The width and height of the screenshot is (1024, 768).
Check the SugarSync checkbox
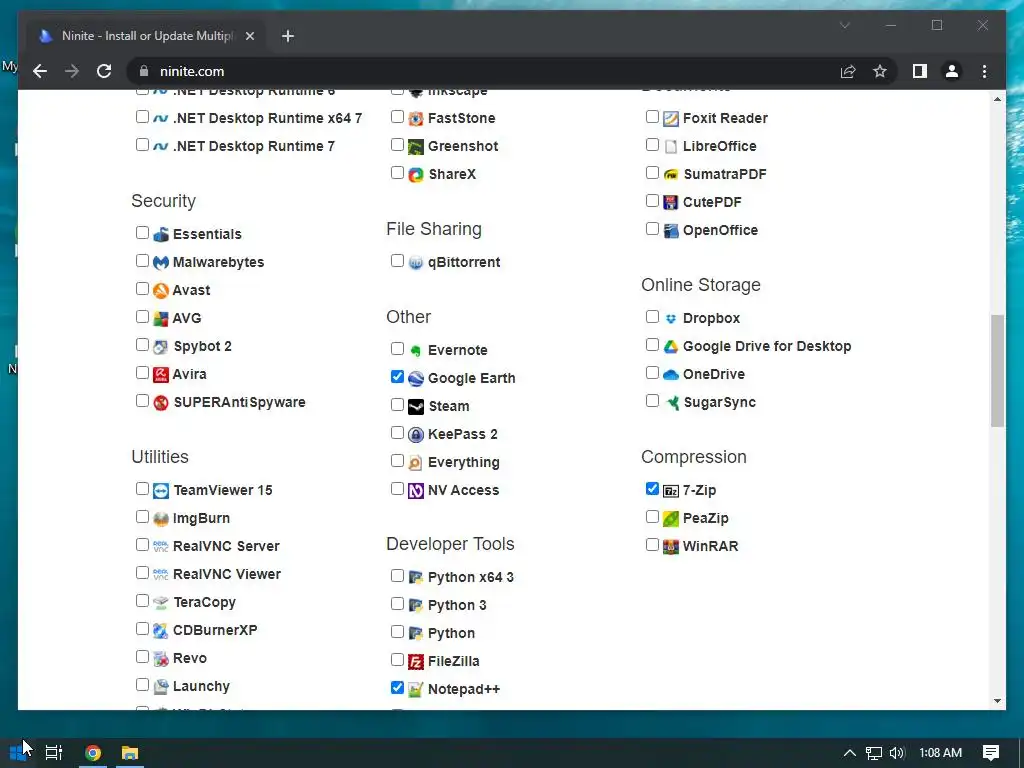[652, 401]
